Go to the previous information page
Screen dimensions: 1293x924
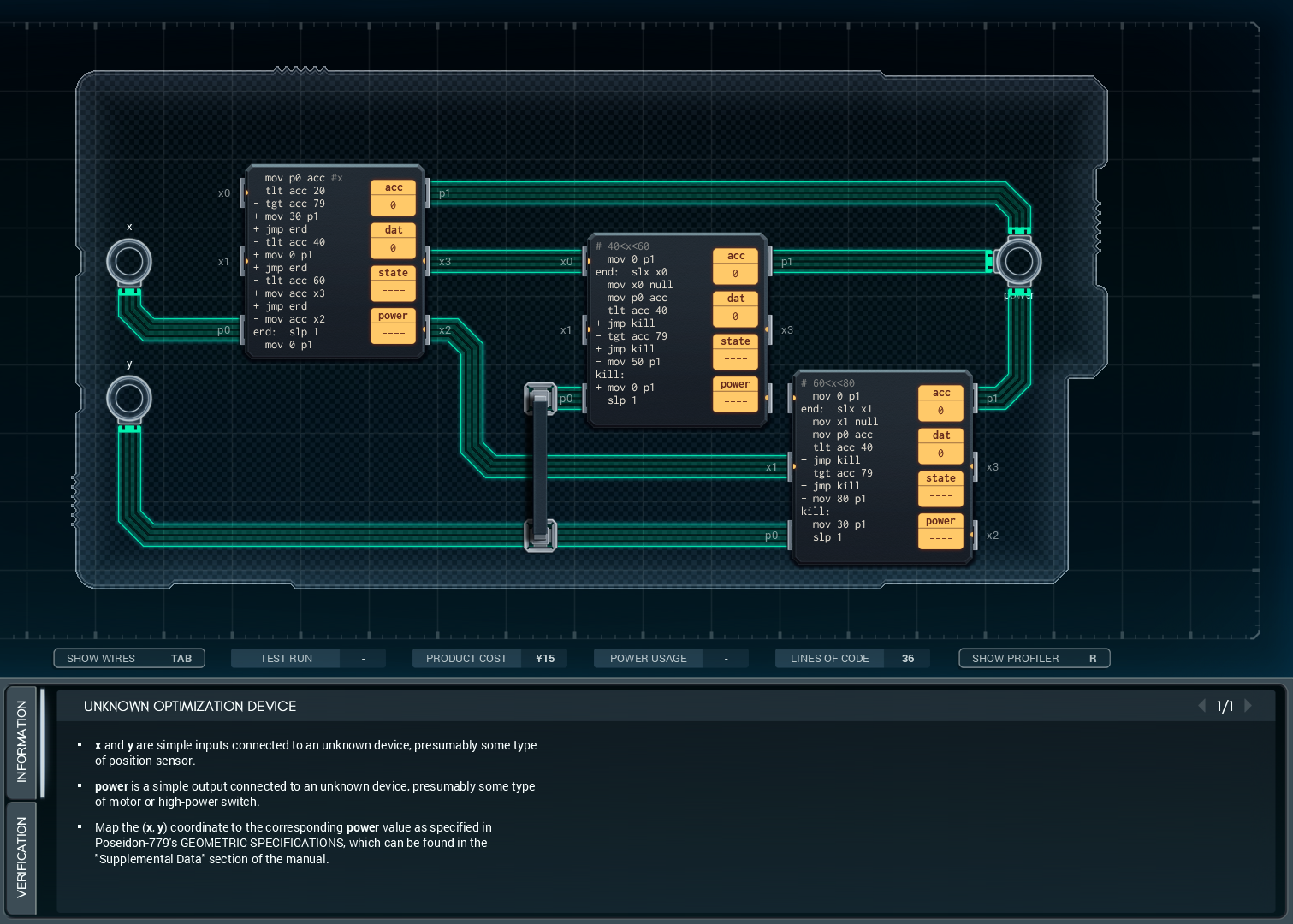point(1202,706)
